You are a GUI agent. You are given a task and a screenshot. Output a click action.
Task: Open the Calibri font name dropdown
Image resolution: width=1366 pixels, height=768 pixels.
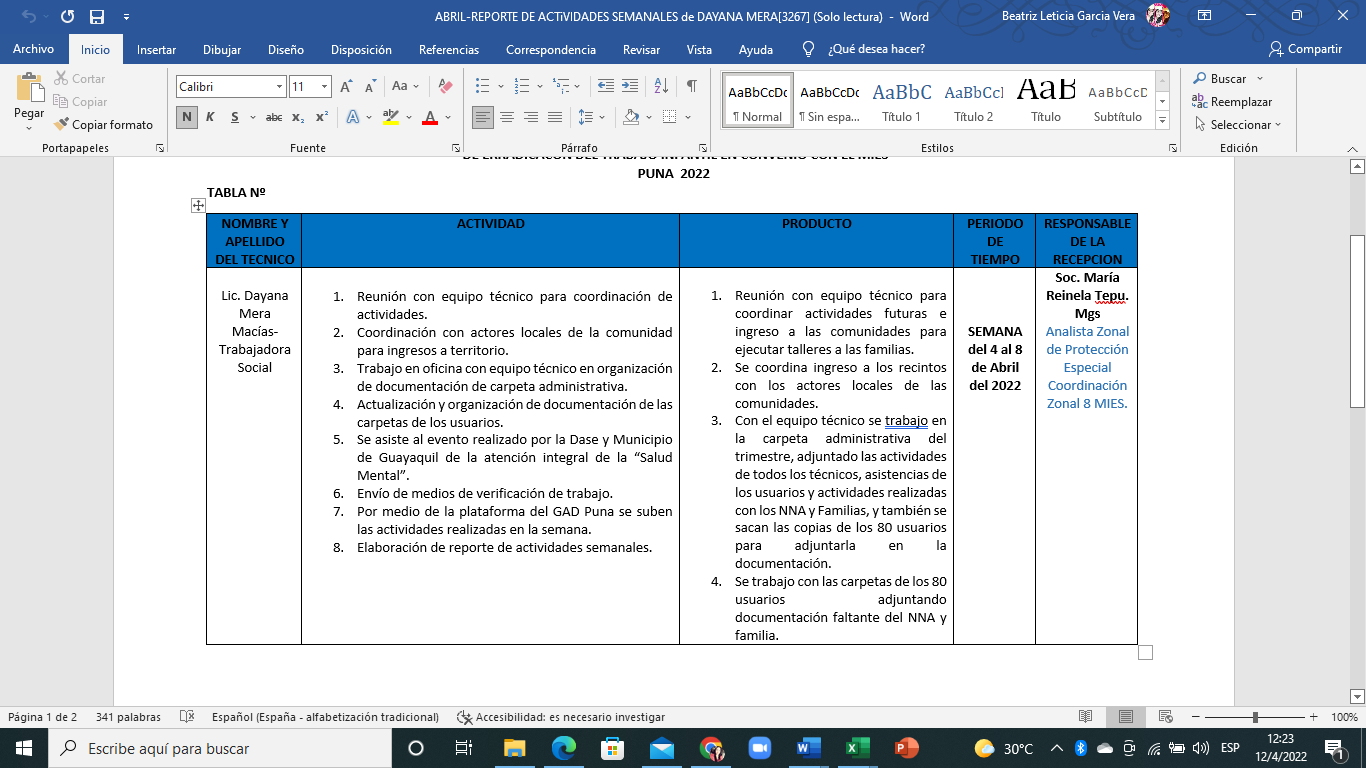coord(279,87)
